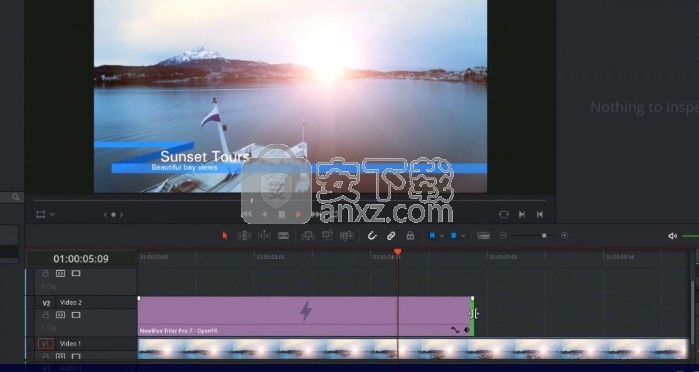
Task: Lock the Video 2 track
Action: pyautogui.click(x=45, y=315)
